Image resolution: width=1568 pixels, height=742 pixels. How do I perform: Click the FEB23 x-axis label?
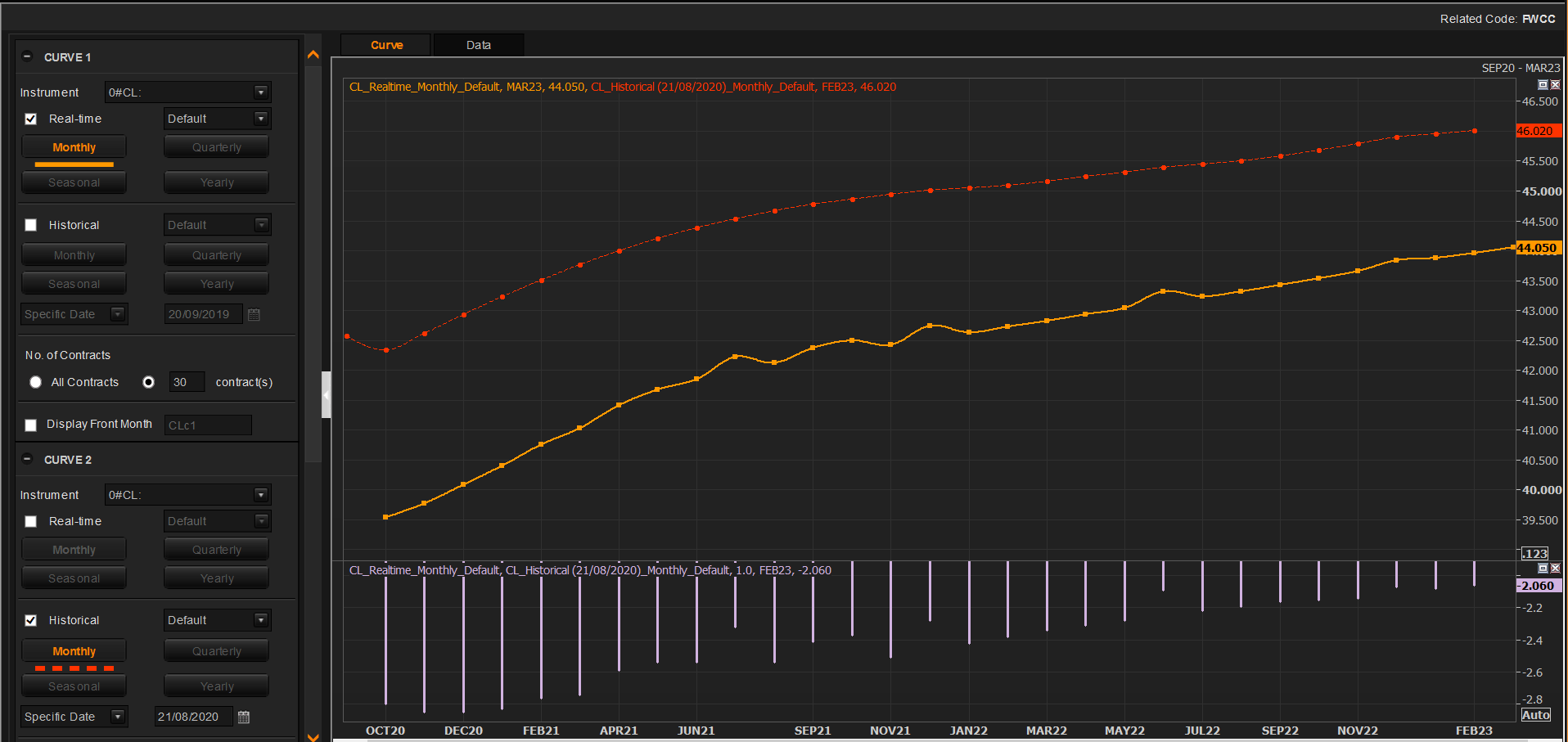1474,731
